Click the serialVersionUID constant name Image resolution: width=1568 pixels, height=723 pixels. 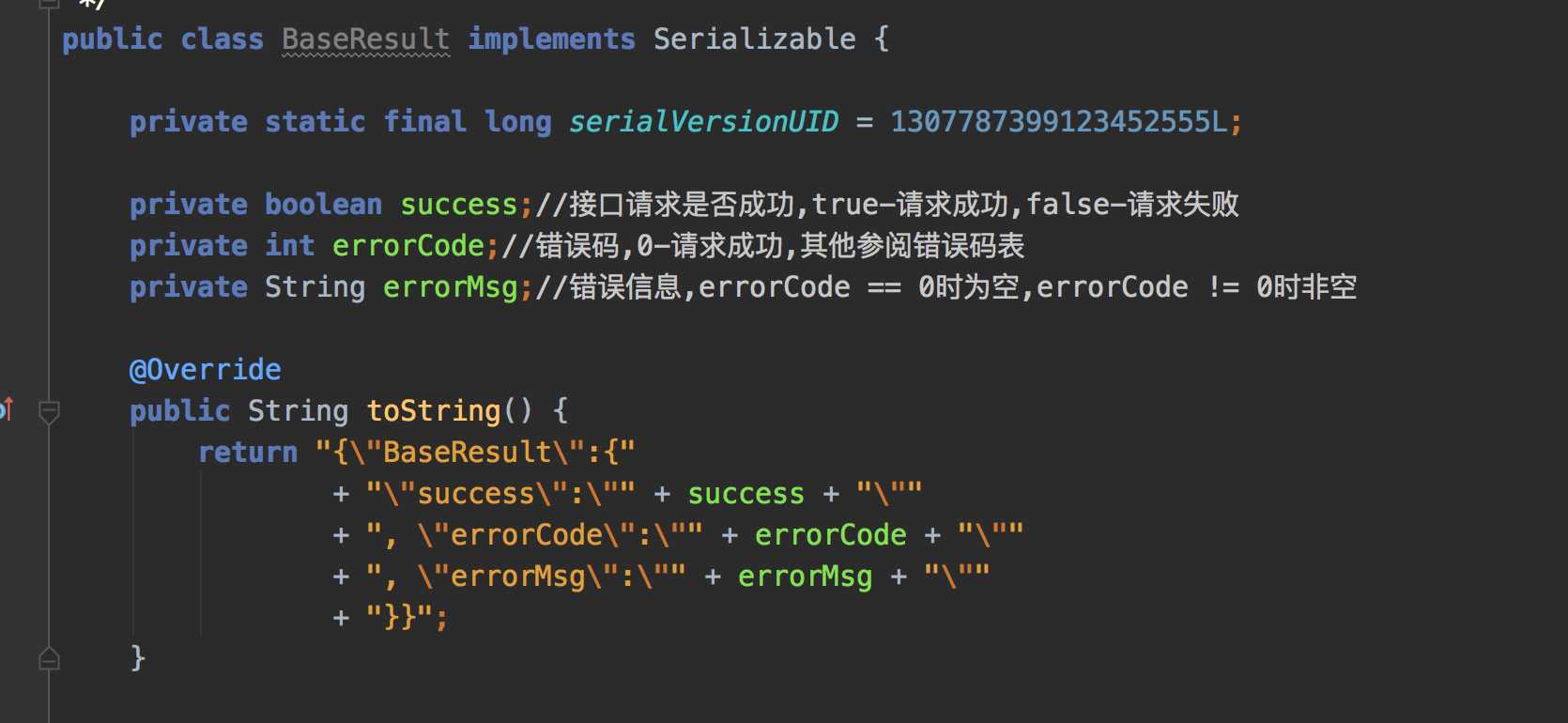point(703,121)
